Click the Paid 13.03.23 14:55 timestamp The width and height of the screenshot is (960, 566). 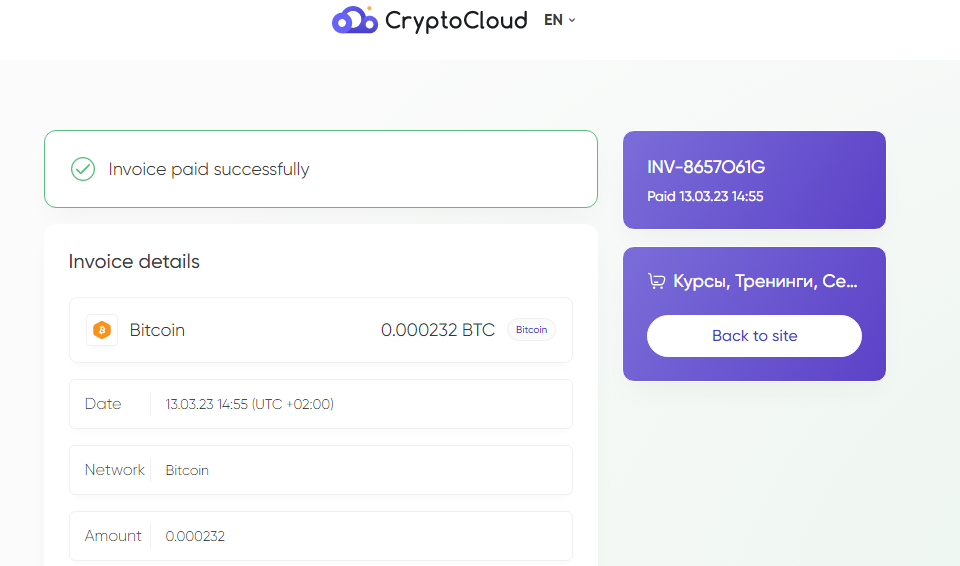point(705,197)
